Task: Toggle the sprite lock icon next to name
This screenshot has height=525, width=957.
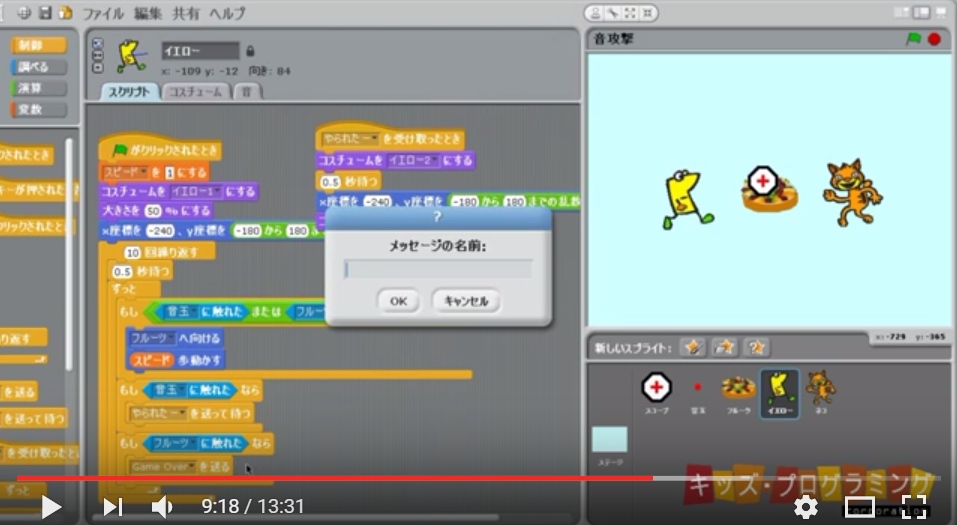Action: pos(250,51)
